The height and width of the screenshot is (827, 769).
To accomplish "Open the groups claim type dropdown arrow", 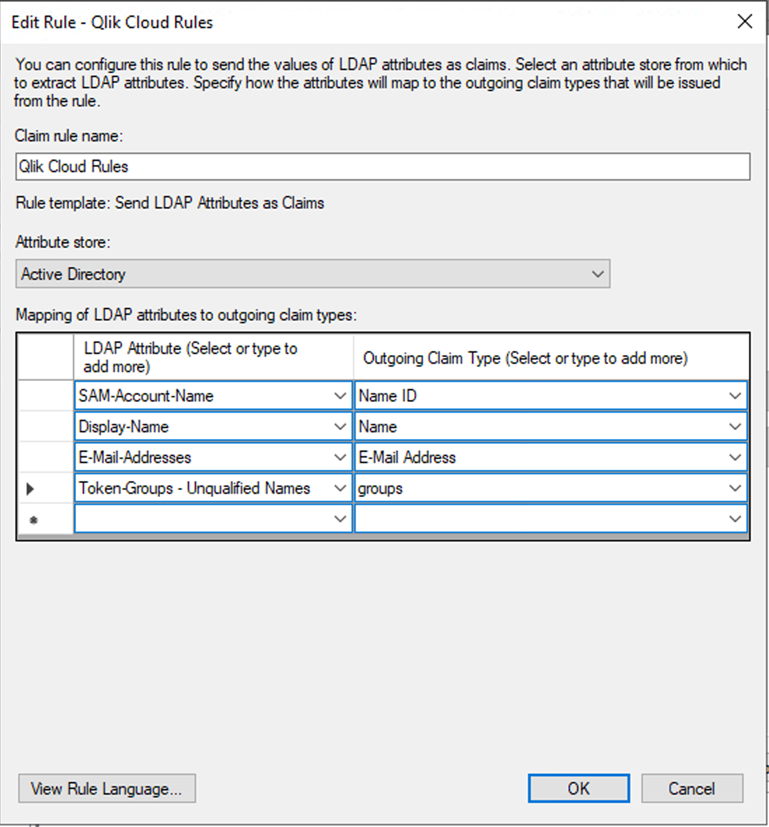I will coord(736,489).
